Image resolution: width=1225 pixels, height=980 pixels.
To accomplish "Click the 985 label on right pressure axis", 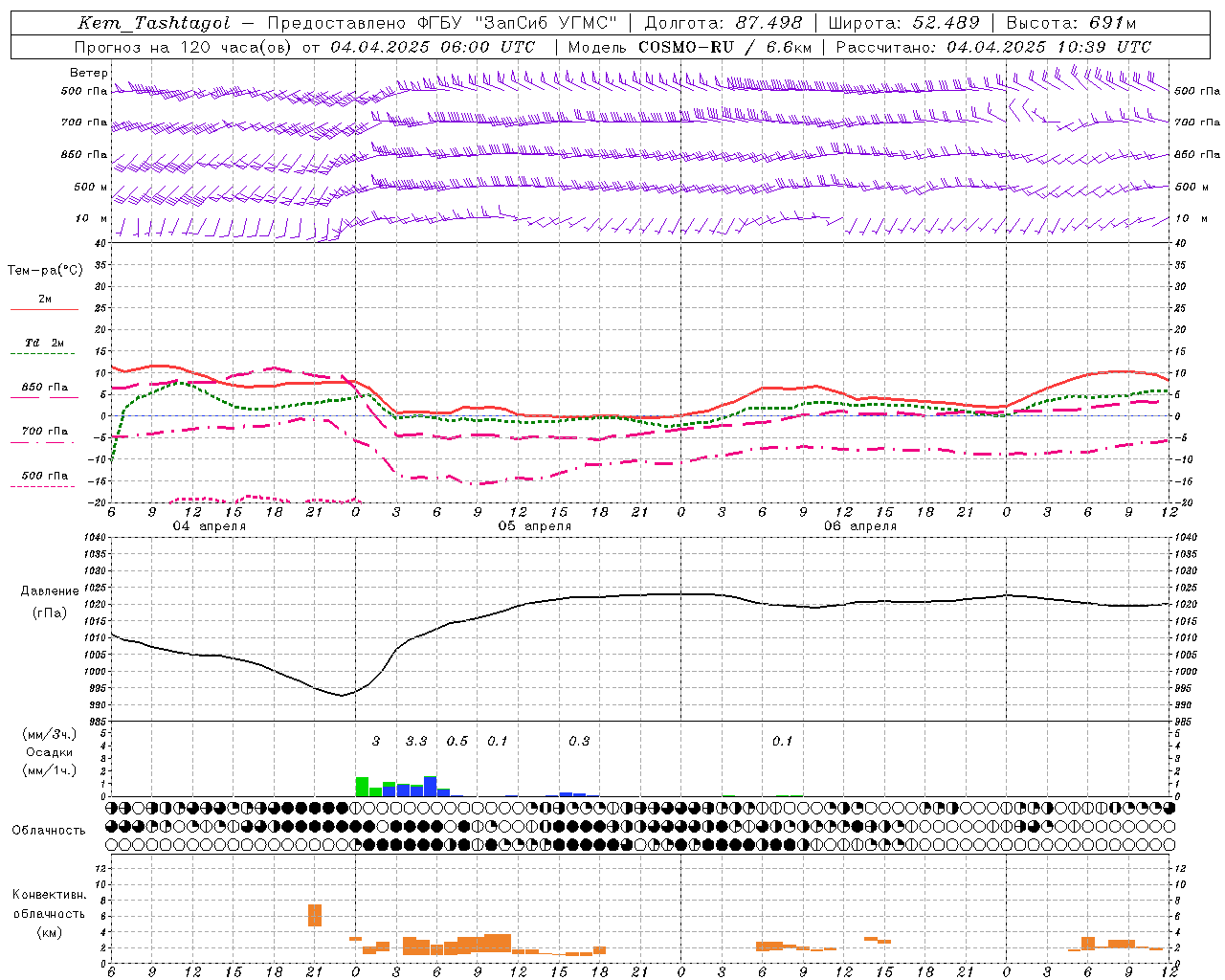I will (1185, 722).
